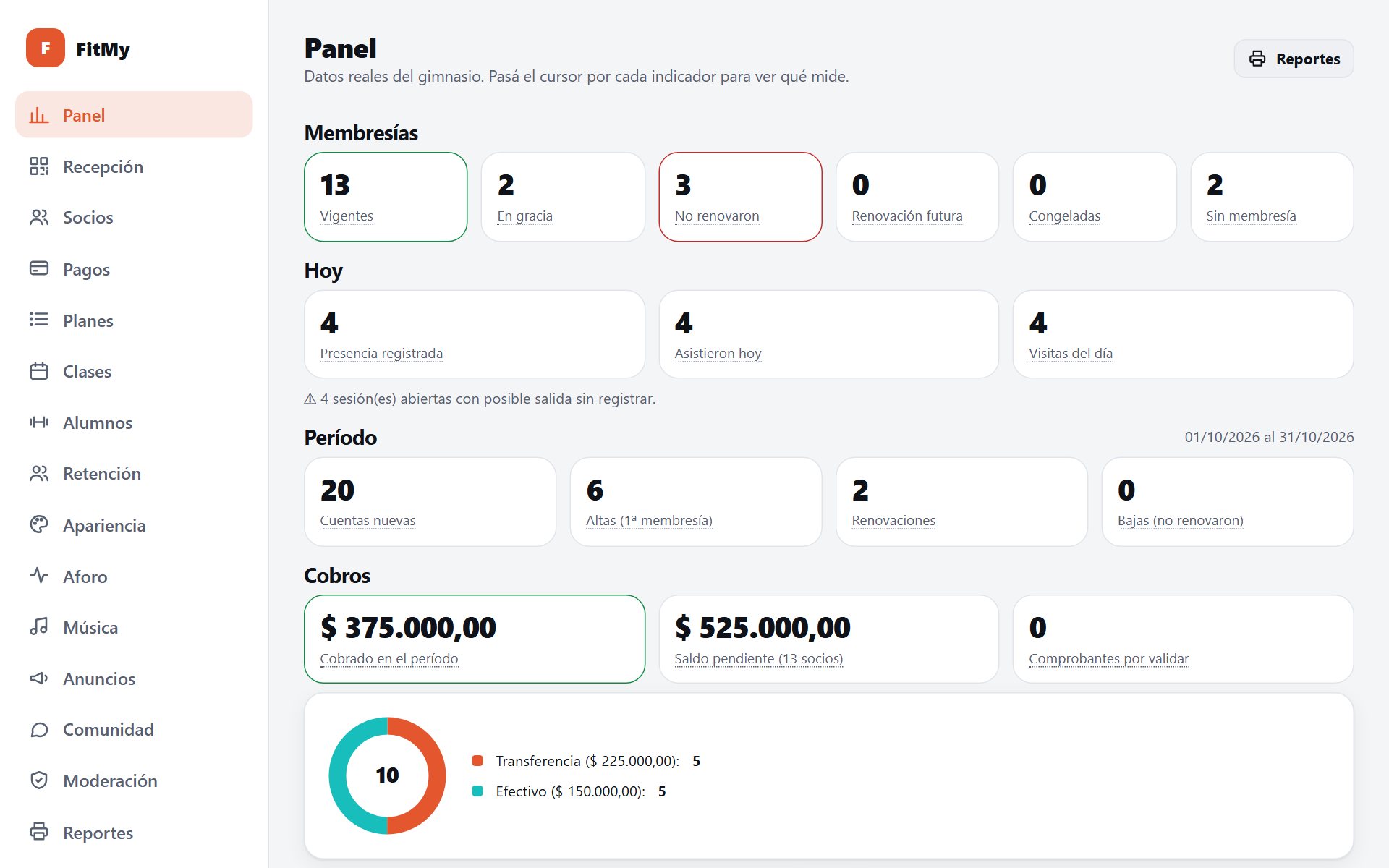This screenshot has height=868, width=1389.
Task: Open Retención menu item
Action: point(134,473)
